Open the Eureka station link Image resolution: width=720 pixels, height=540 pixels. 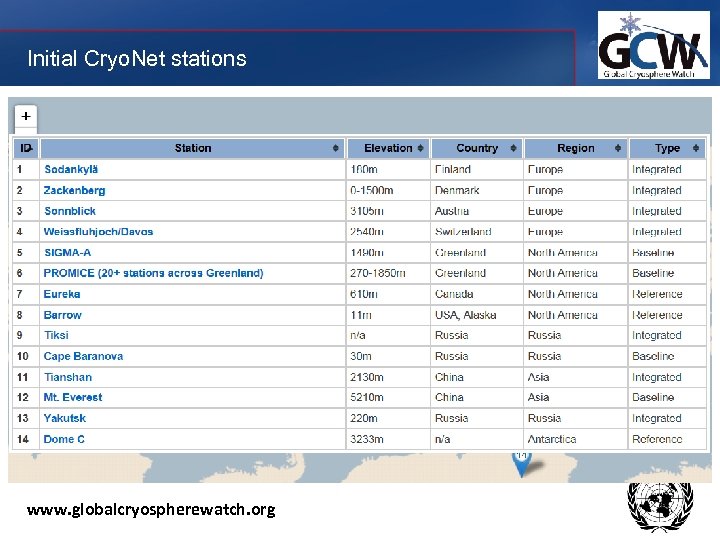[62, 294]
